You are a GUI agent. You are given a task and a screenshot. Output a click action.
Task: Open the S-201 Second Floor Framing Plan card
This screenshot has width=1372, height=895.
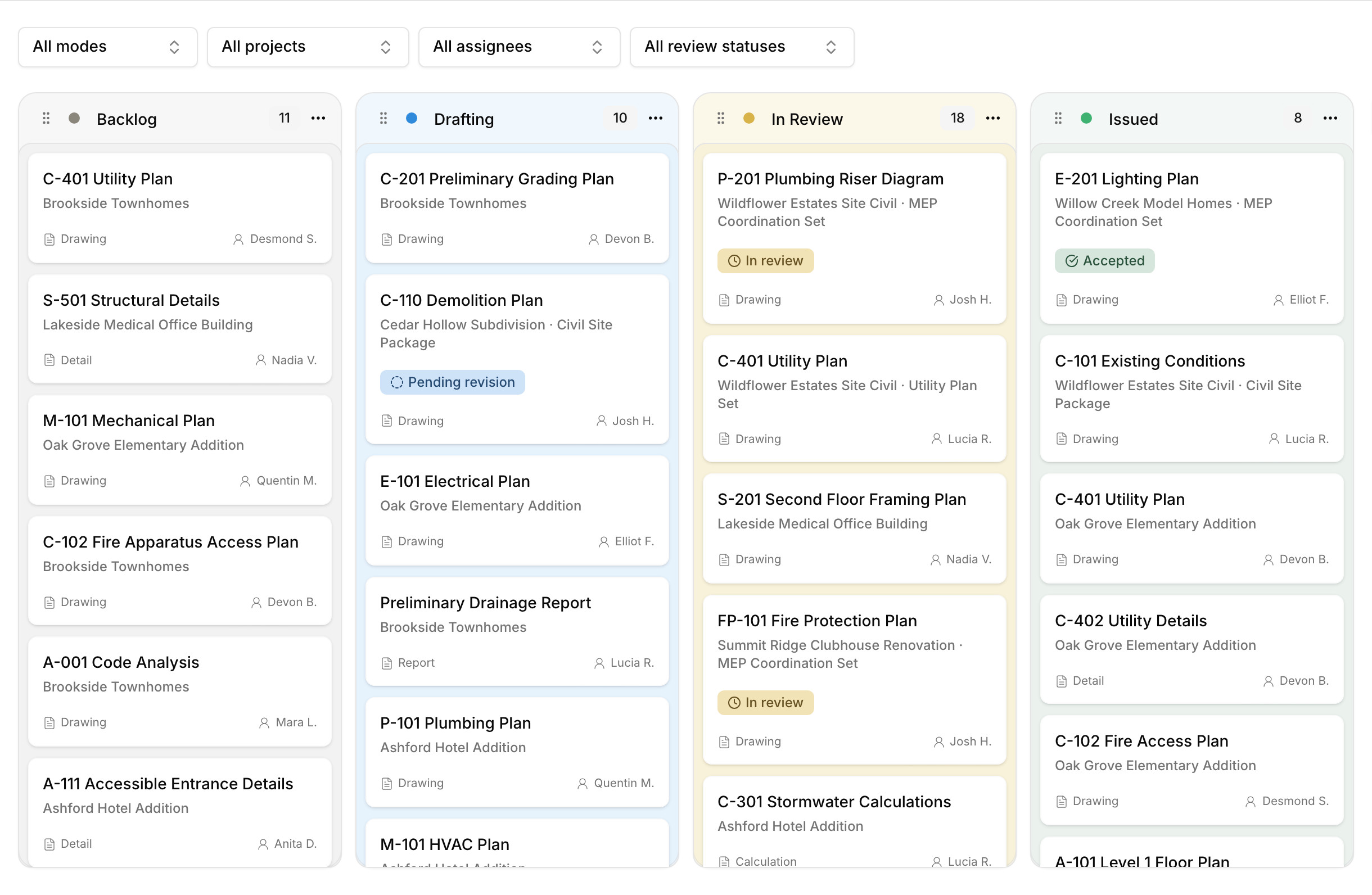[854, 528]
